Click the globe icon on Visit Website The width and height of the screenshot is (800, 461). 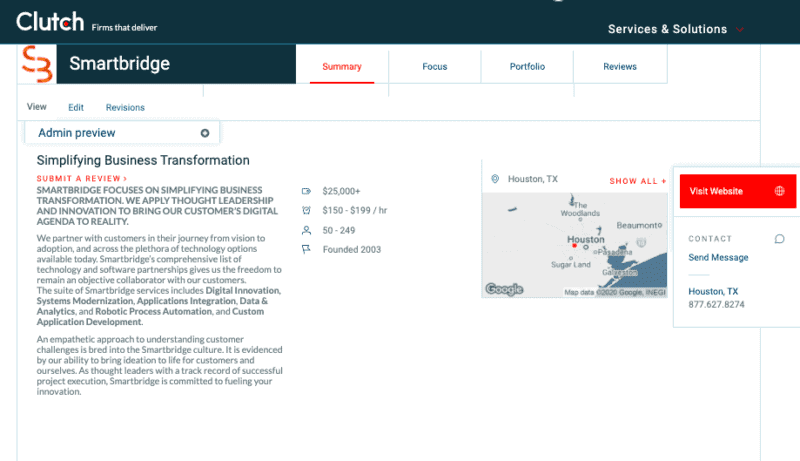coord(780,191)
